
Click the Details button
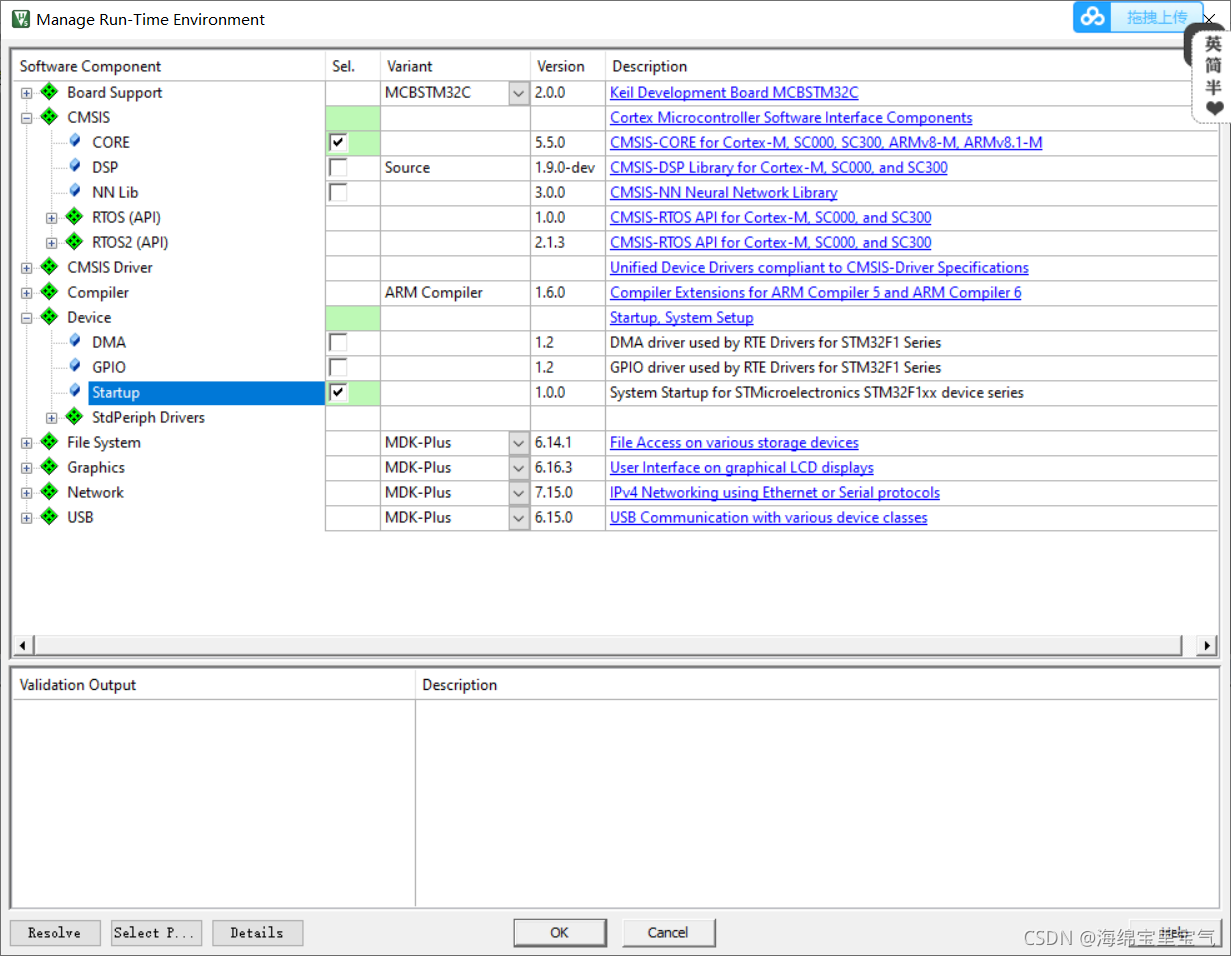(x=257, y=932)
